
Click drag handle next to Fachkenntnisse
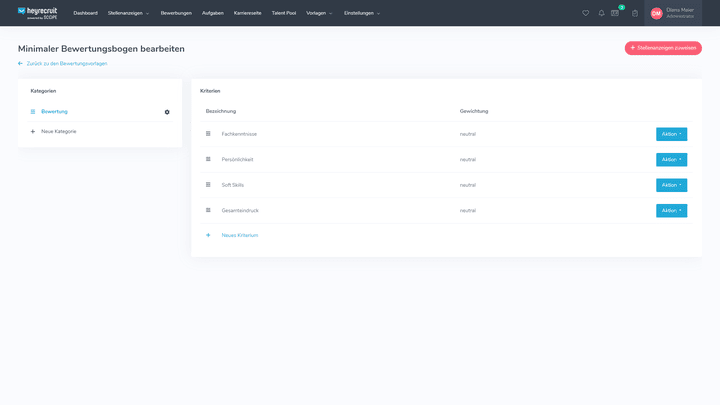(208, 134)
